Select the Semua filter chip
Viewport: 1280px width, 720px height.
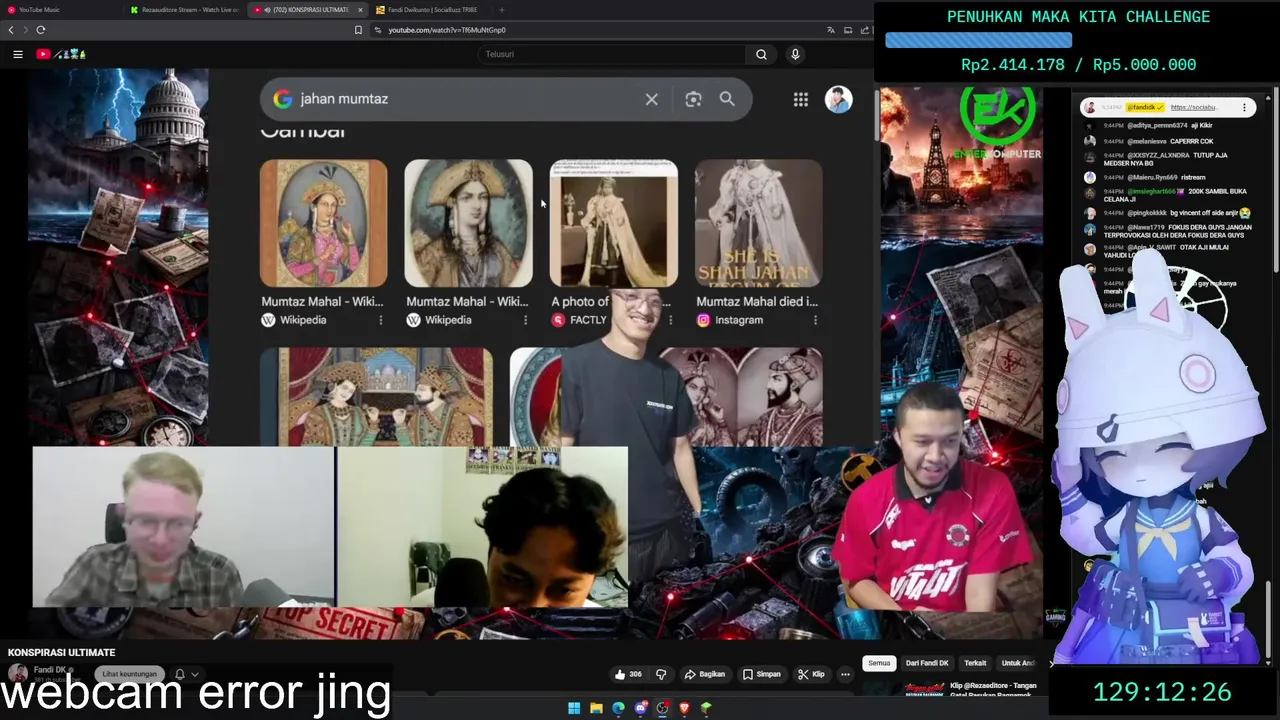(879, 663)
